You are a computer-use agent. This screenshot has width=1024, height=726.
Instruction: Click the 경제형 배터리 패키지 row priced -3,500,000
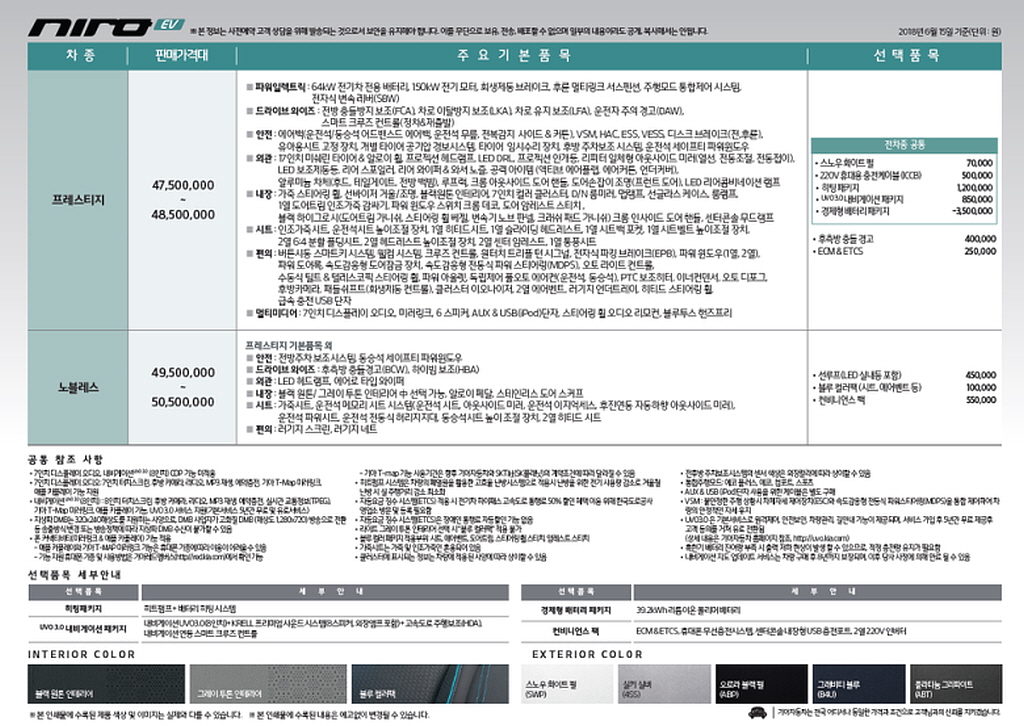coord(904,211)
